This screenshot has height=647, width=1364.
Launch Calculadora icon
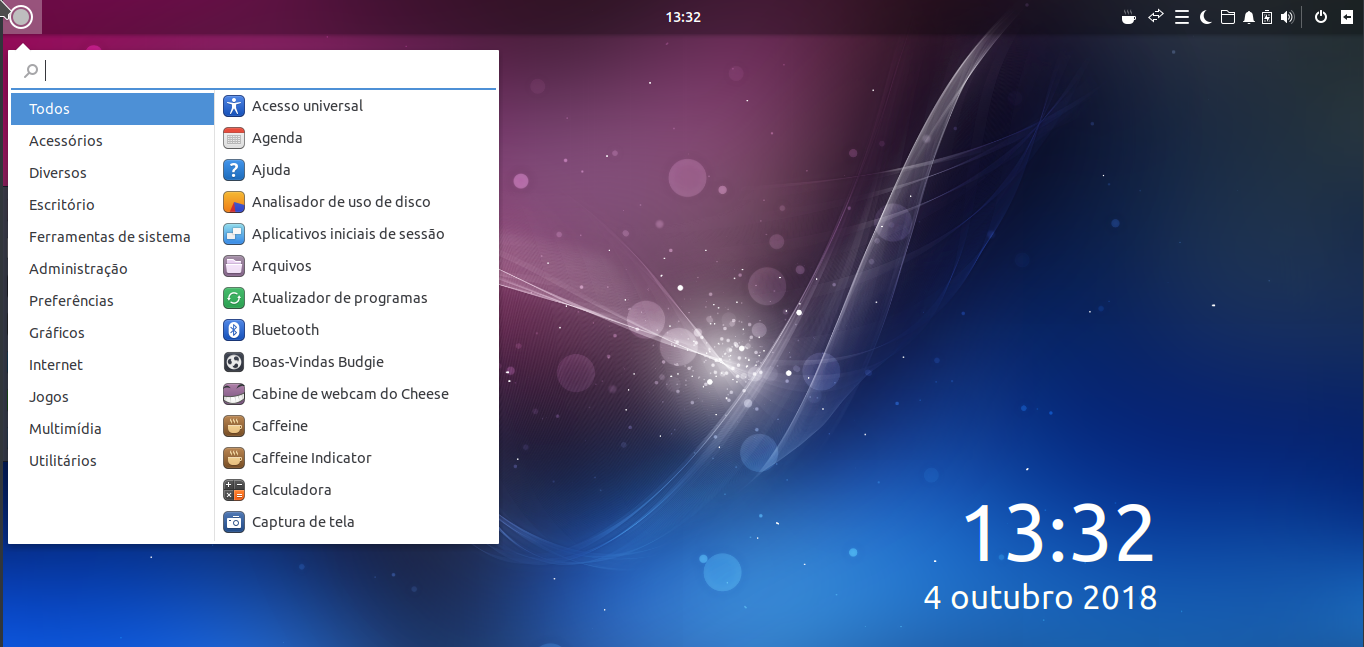pyautogui.click(x=234, y=490)
